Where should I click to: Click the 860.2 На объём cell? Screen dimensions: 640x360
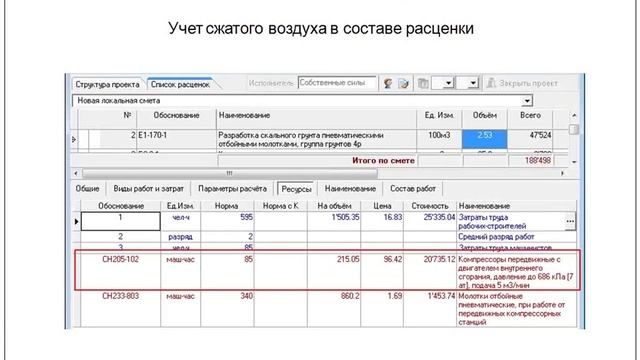[334, 309]
